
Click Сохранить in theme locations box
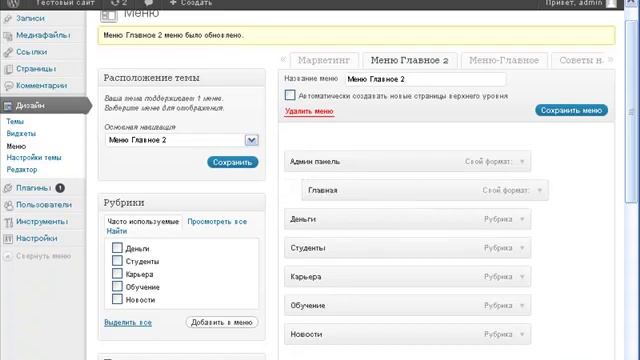(233, 162)
